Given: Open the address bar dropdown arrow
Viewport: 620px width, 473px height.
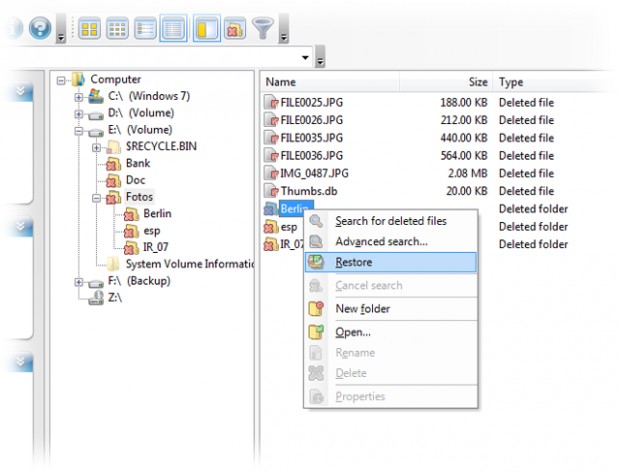Looking at the screenshot, I should [305, 58].
